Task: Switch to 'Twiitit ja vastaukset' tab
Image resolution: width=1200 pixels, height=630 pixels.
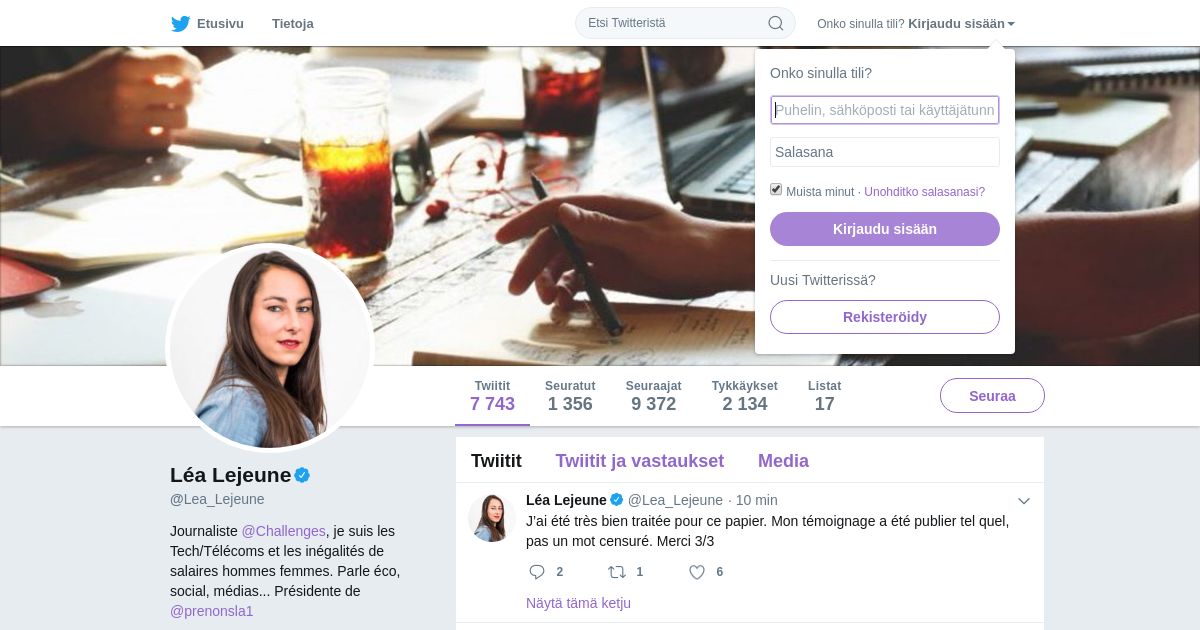Action: (x=640, y=461)
